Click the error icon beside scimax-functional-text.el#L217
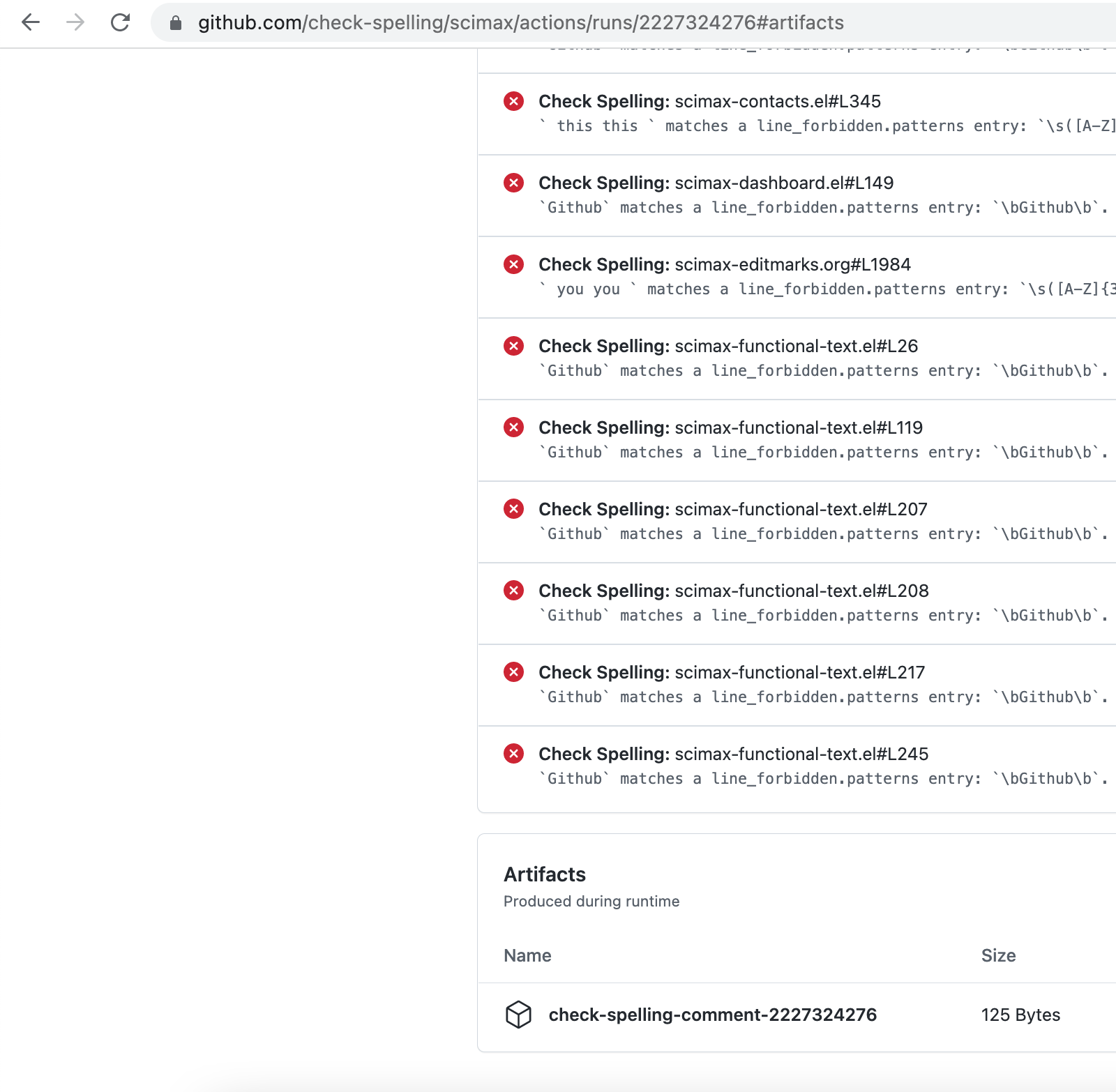 514,672
